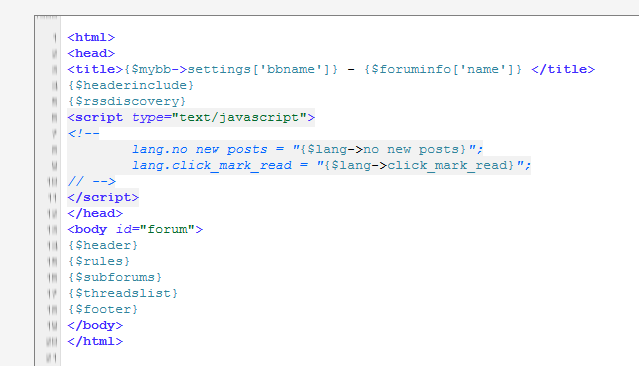Click the <body id="forum"> tag
This screenshot has width=639, height=366.
(135, 229)
